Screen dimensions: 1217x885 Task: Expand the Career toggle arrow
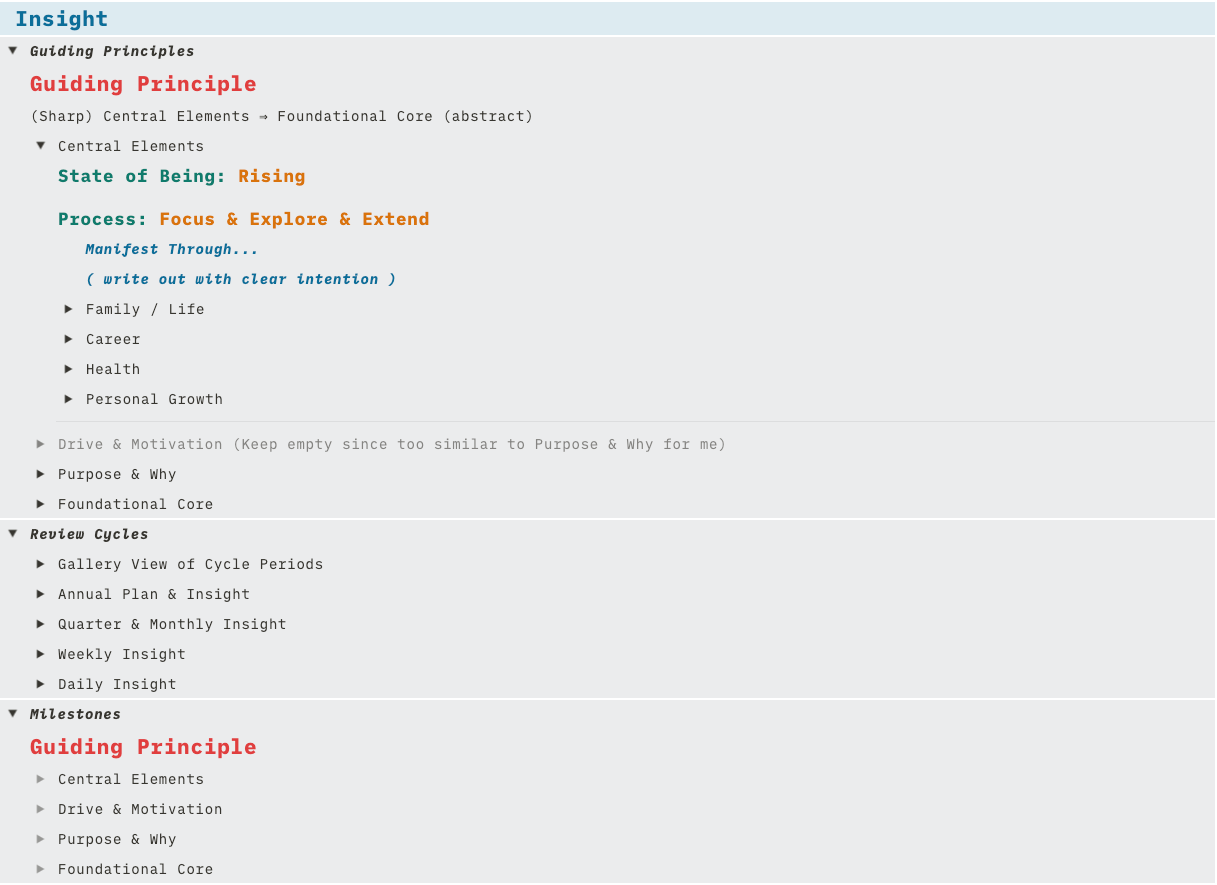[x=69, y=339]
